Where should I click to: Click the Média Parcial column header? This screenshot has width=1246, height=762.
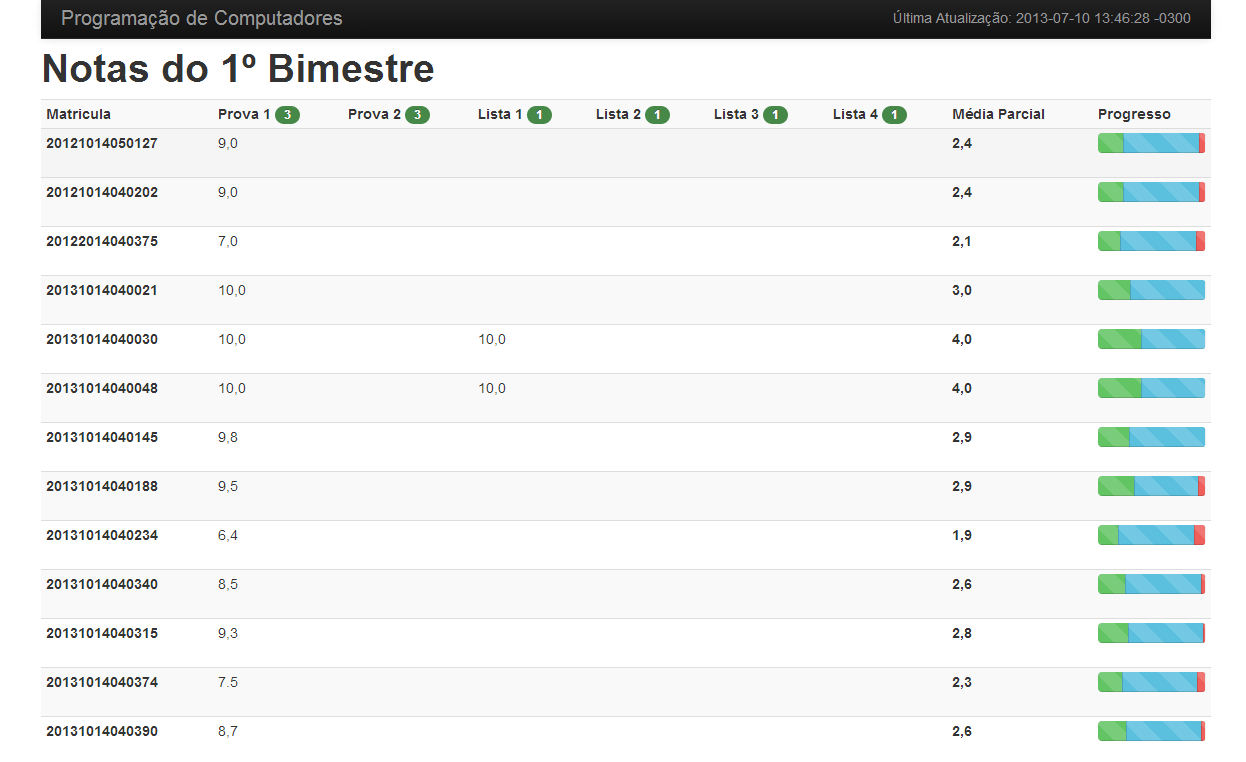pos(998,114)
